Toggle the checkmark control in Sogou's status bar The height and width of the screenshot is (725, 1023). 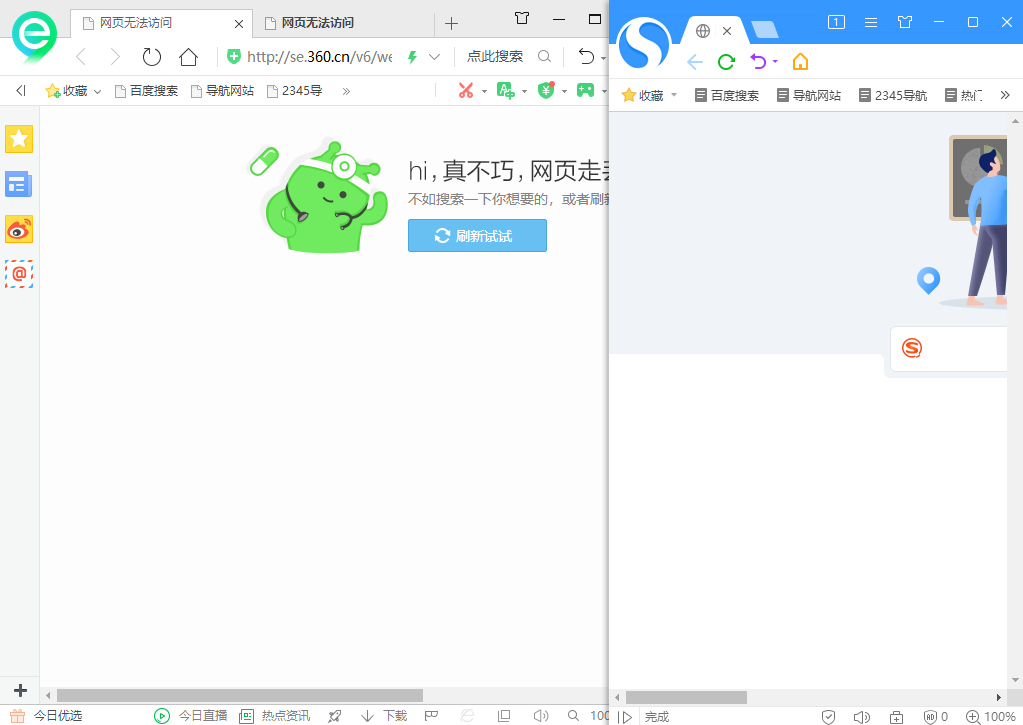[828, 716]
